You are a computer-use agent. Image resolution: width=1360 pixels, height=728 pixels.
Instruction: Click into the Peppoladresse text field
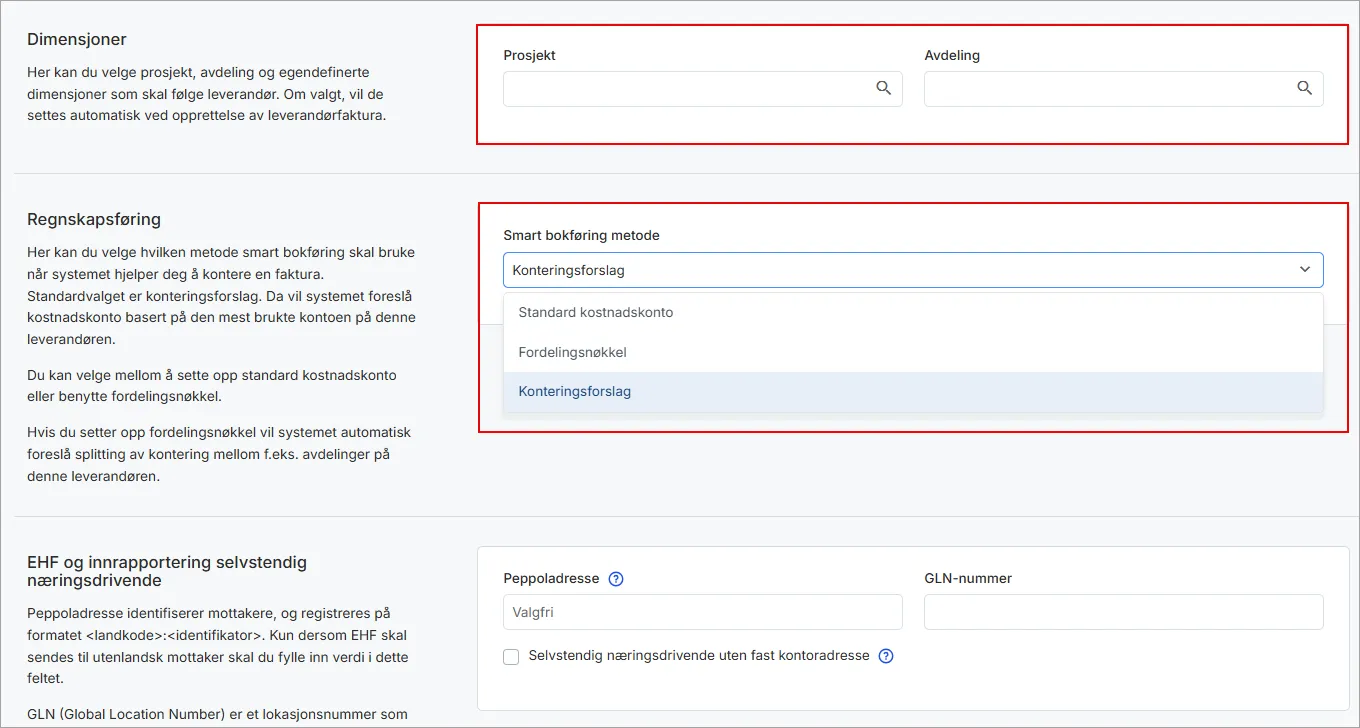[x=702, y=612]
